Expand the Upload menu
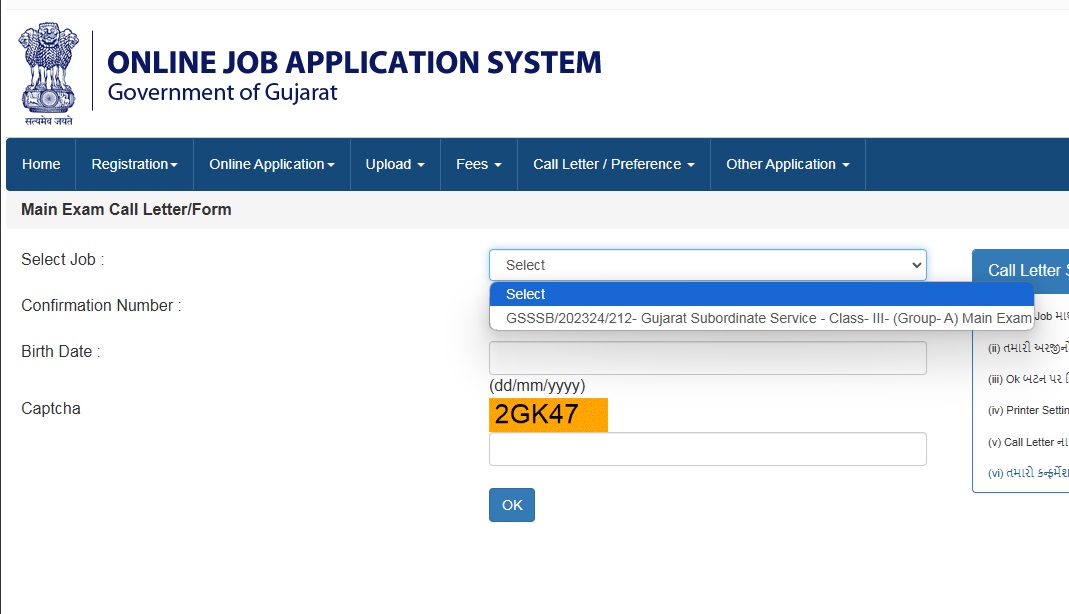The height and width of the screenshot is (614, 1069). [x=395, y=164]
